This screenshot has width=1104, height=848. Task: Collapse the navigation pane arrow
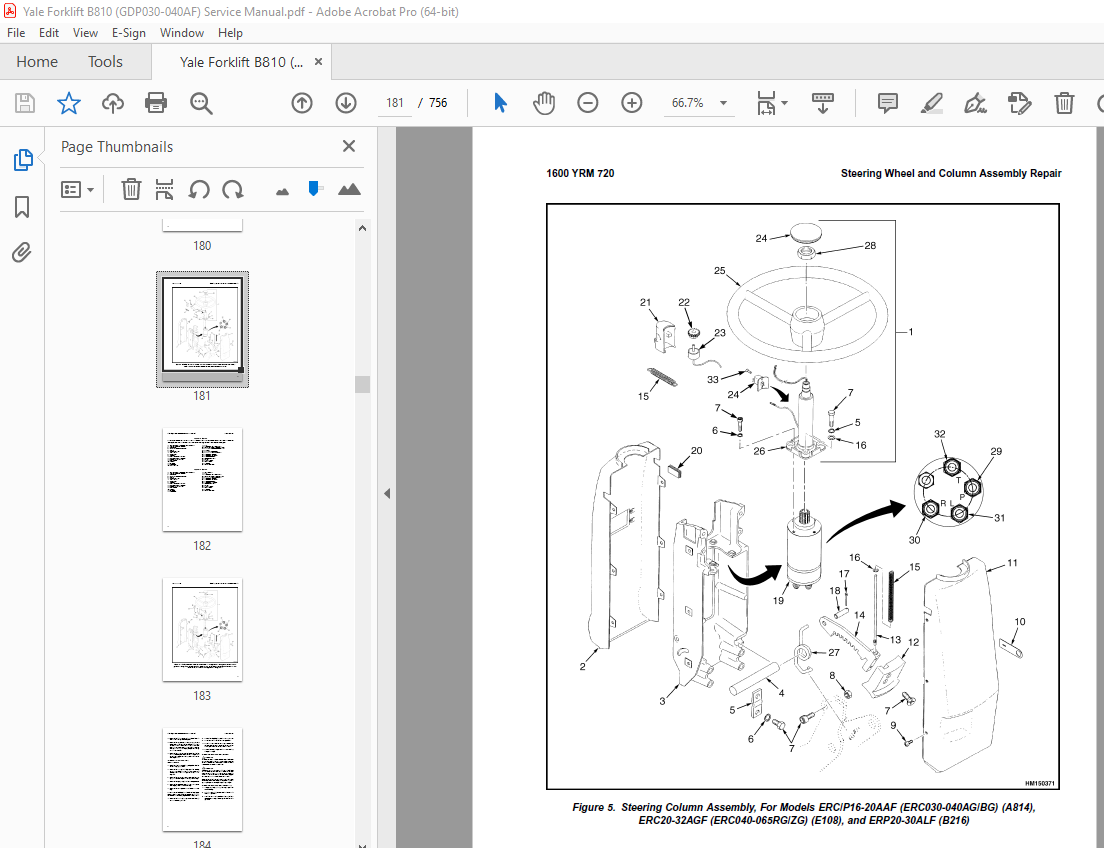pyautogui.click(x=387, y=494)
